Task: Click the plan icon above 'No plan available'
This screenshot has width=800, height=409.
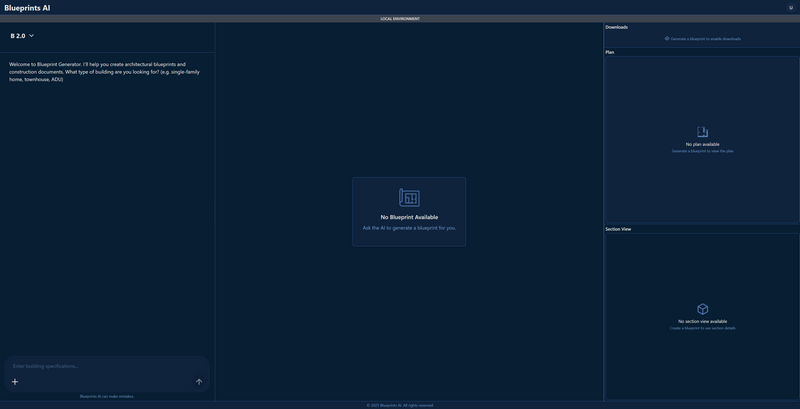Action: click(x=703, y=132)
